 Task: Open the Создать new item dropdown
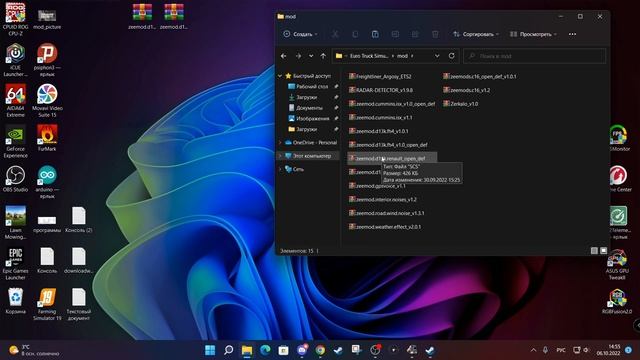click(300, 34)
